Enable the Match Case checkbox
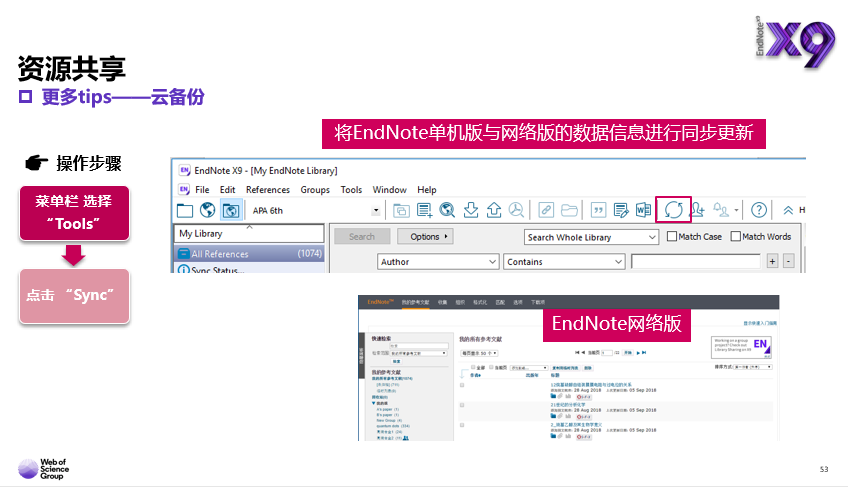 coord(672,236)
